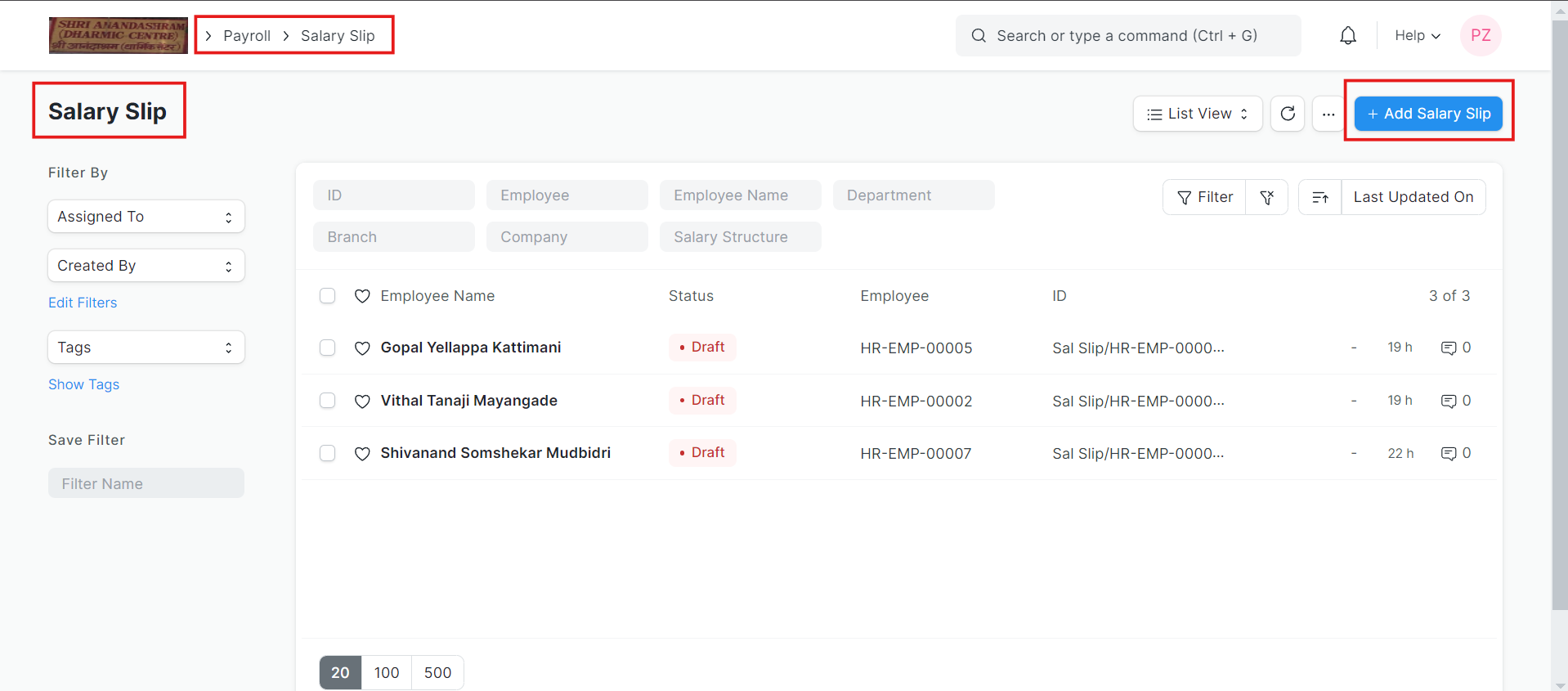Focus the Employee Name filter field
Viewport: 1568px width, 691px height.
click(741, 195)
